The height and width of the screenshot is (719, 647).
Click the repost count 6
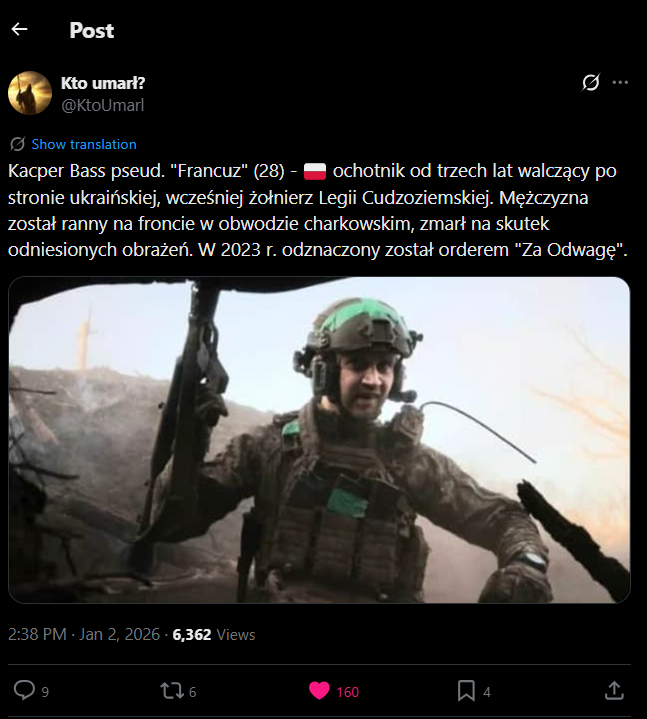[193, 692]
